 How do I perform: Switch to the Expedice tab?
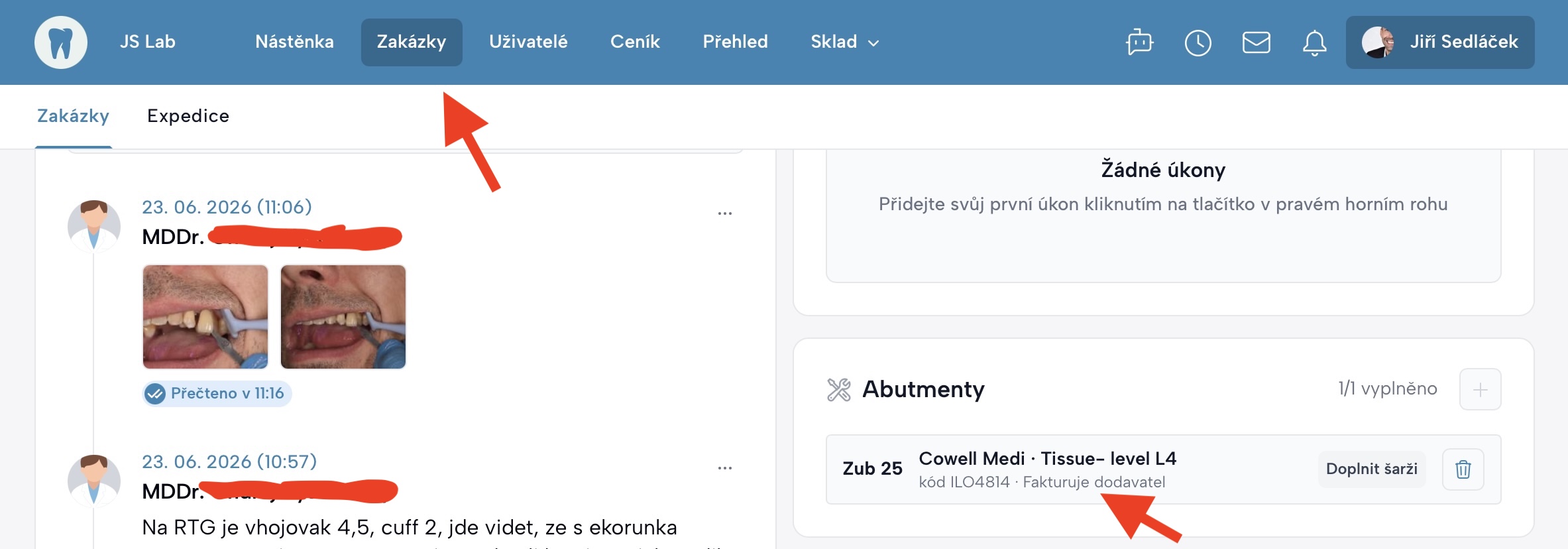click(x=188, y=116)
